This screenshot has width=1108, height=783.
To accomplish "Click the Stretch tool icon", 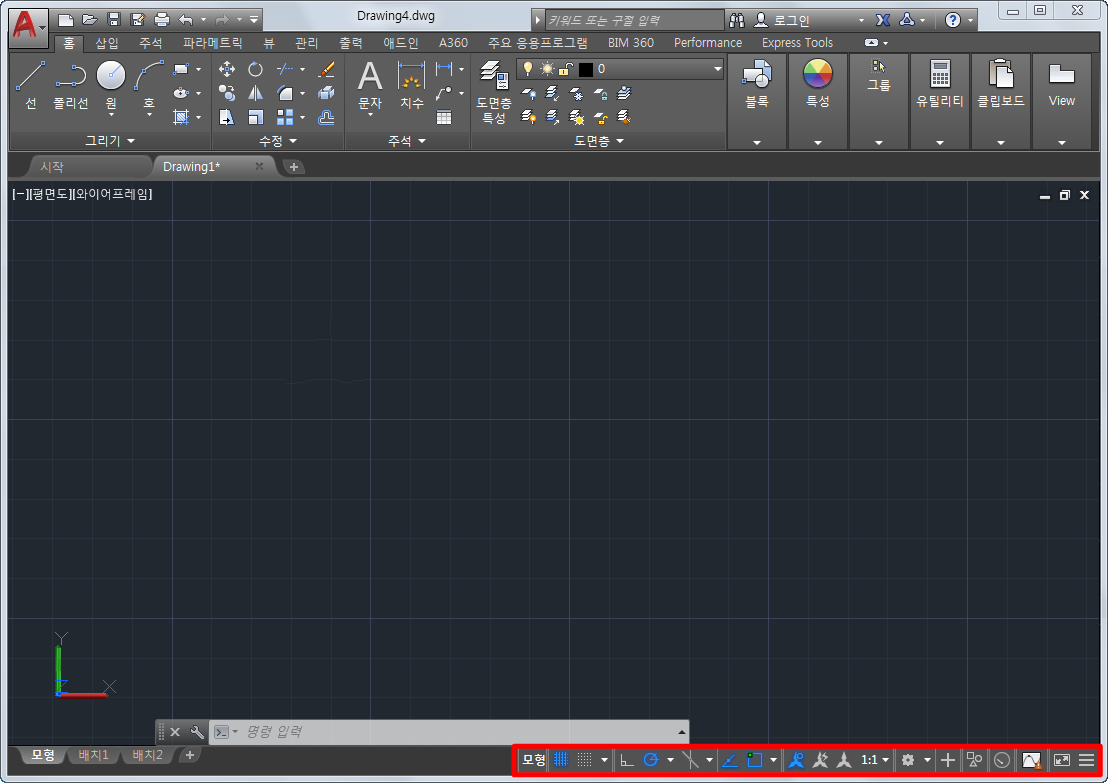I will (x=227, y=117).
